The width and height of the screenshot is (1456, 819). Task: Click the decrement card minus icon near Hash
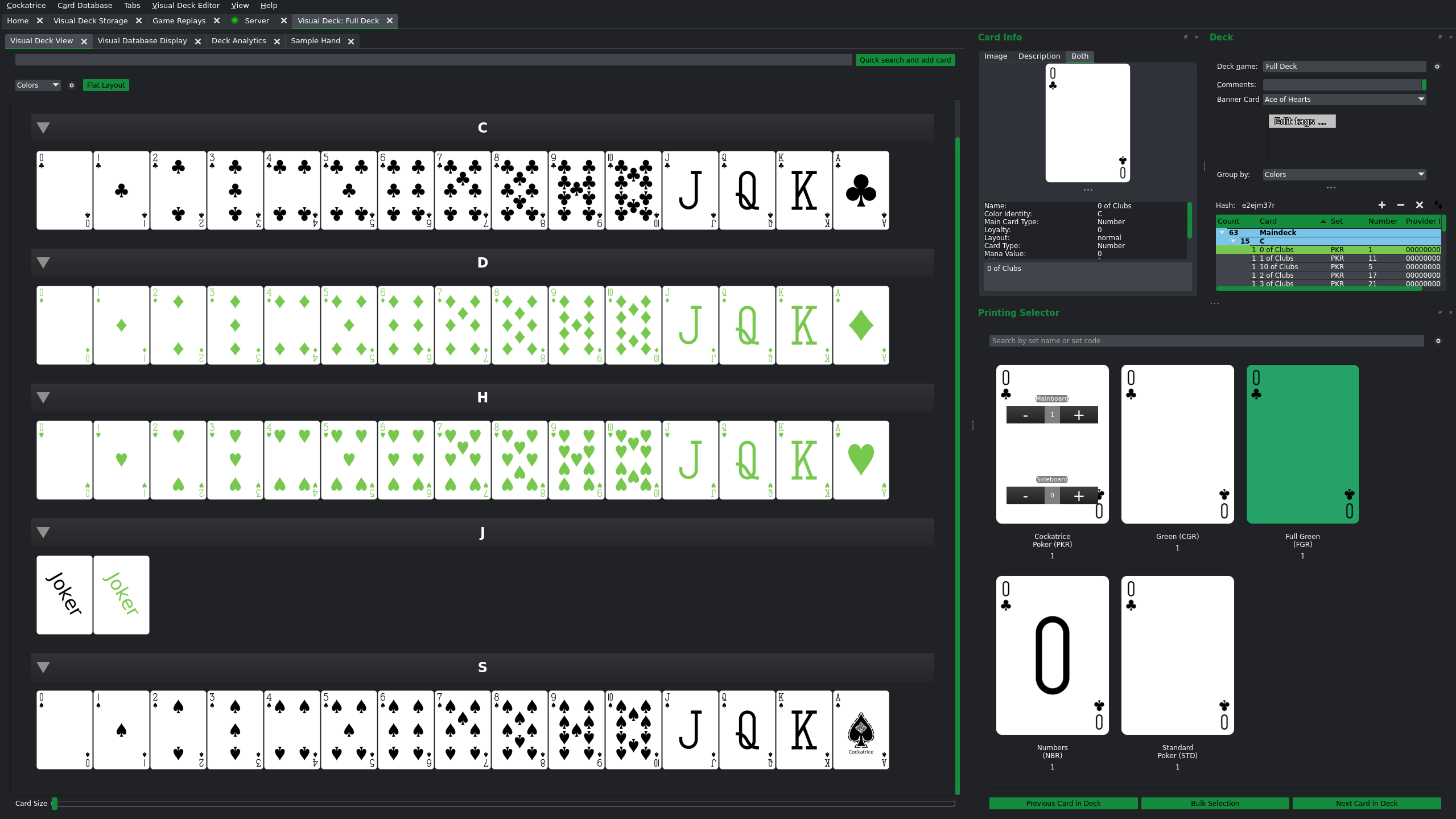[1400, 205]
